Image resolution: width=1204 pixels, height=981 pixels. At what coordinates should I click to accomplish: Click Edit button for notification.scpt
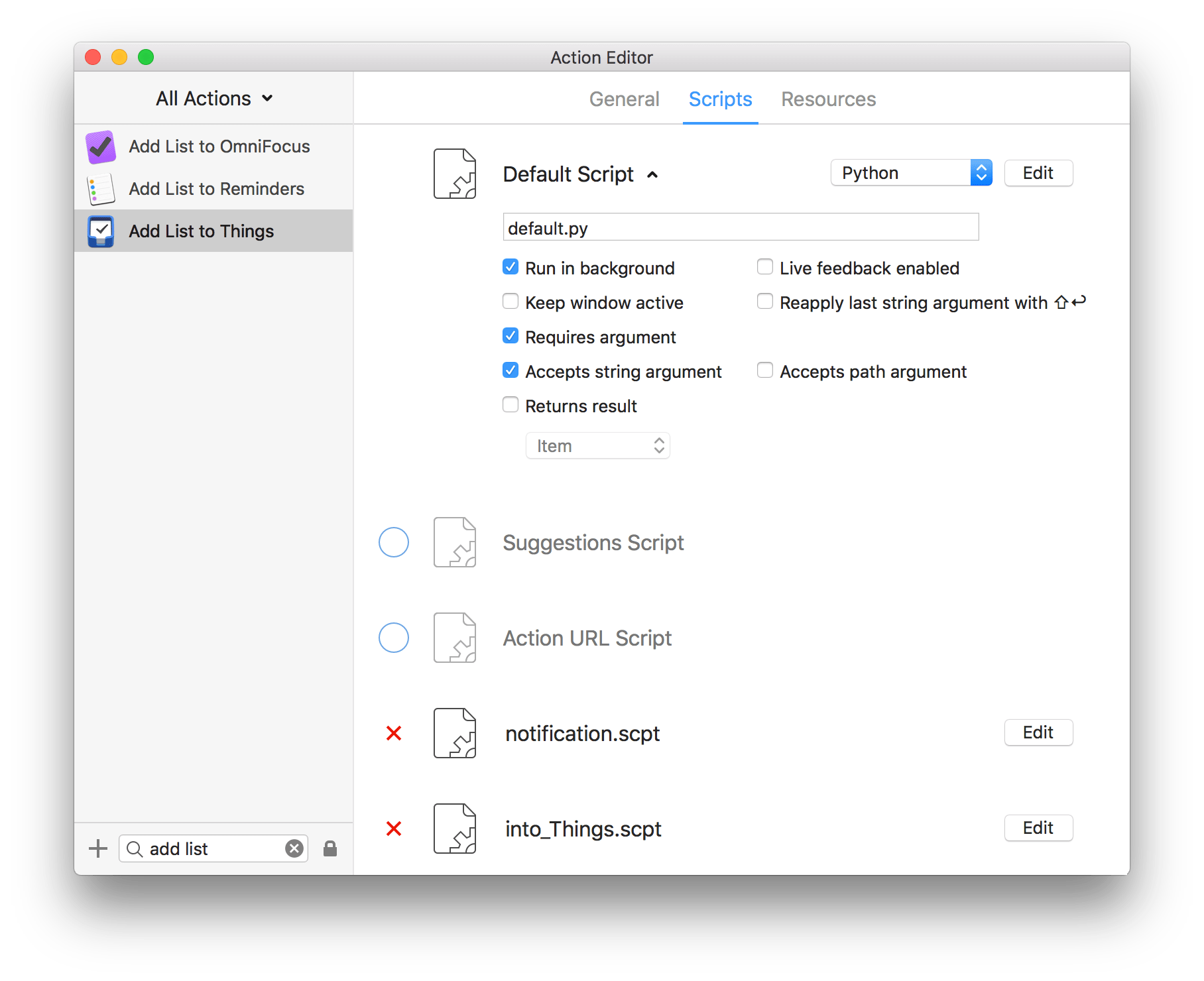click(x=1038, y=732)
